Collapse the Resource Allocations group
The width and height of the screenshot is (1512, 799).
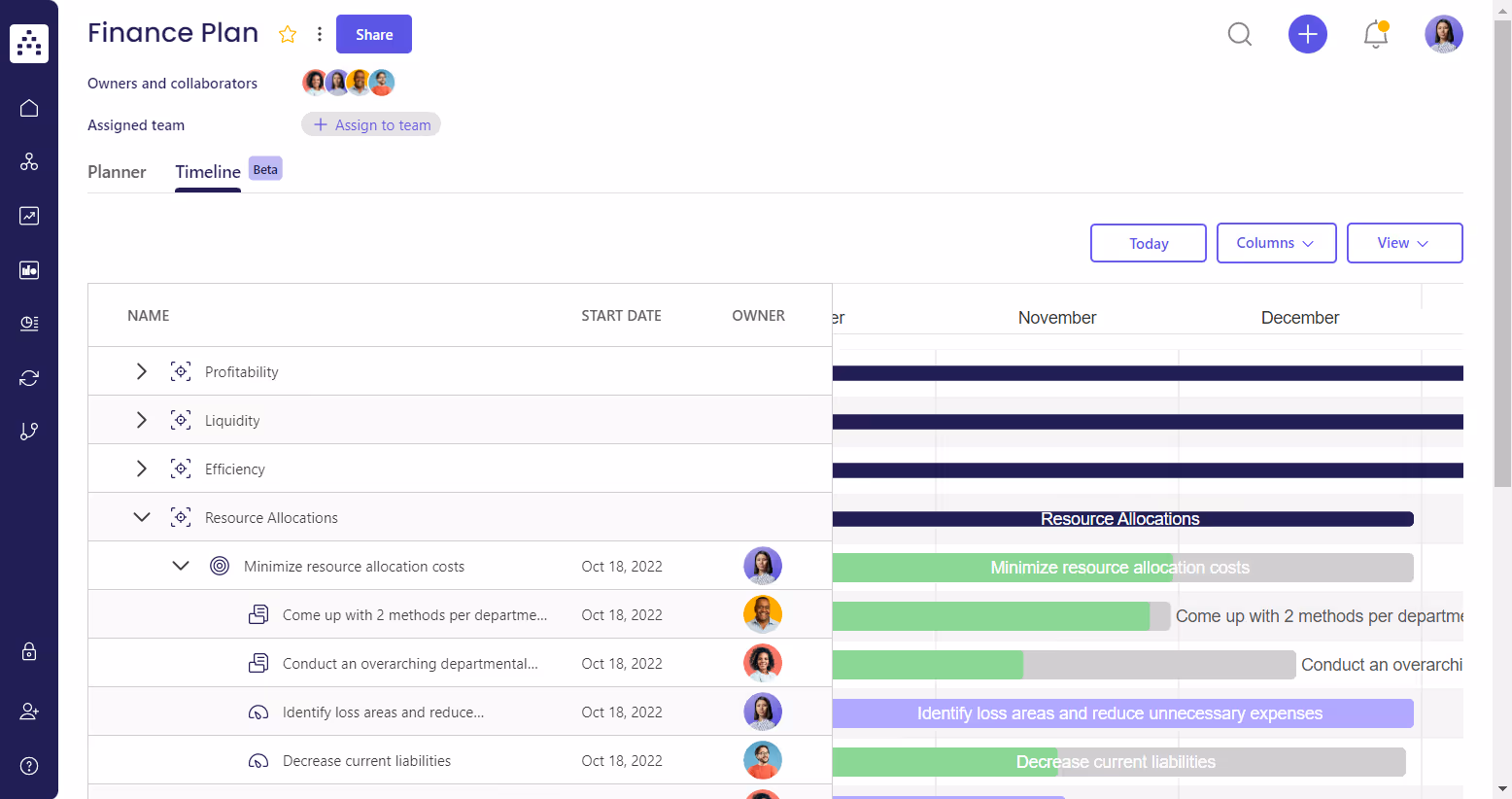(x=141, y=516)
